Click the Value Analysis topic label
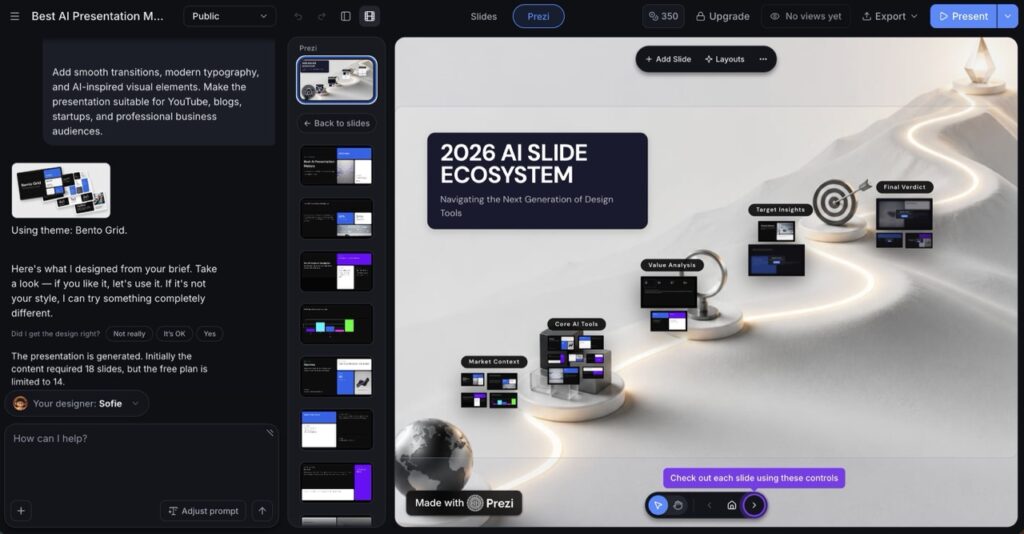The image size is (1024, 534). (672, 265)
